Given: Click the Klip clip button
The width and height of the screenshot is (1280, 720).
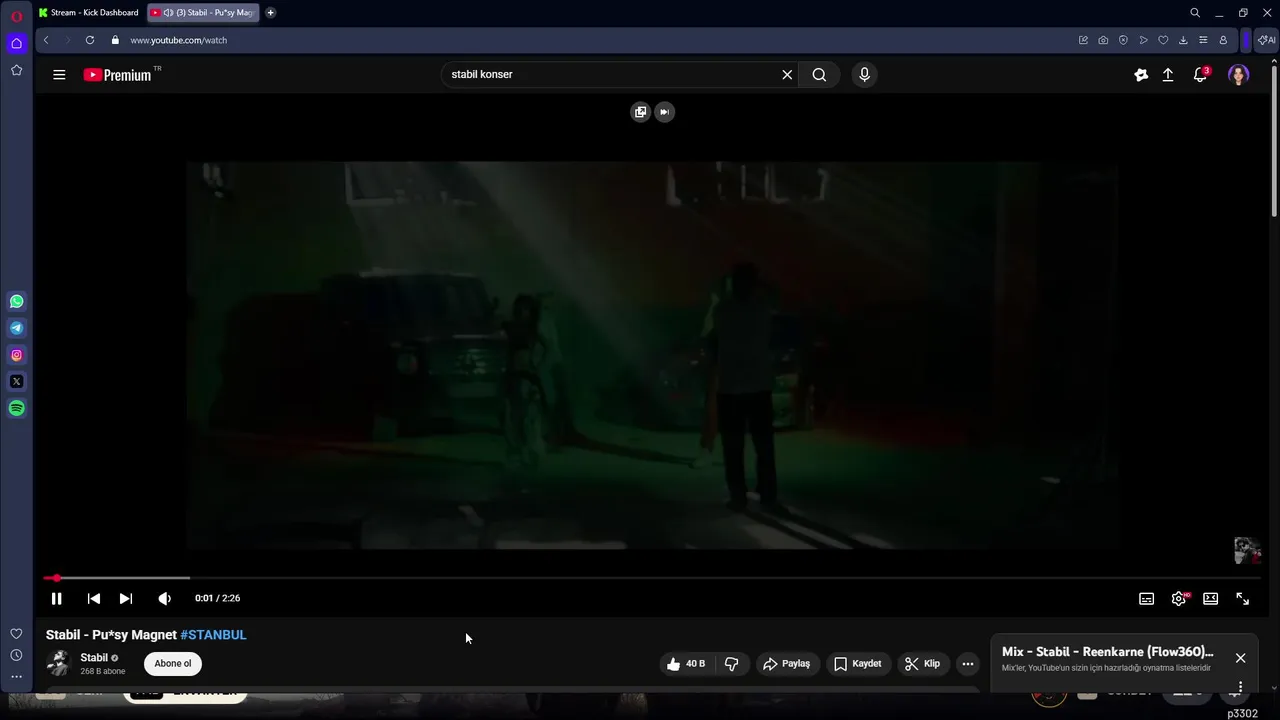Looking at the screenshot, I should click(x=922, y=663).
